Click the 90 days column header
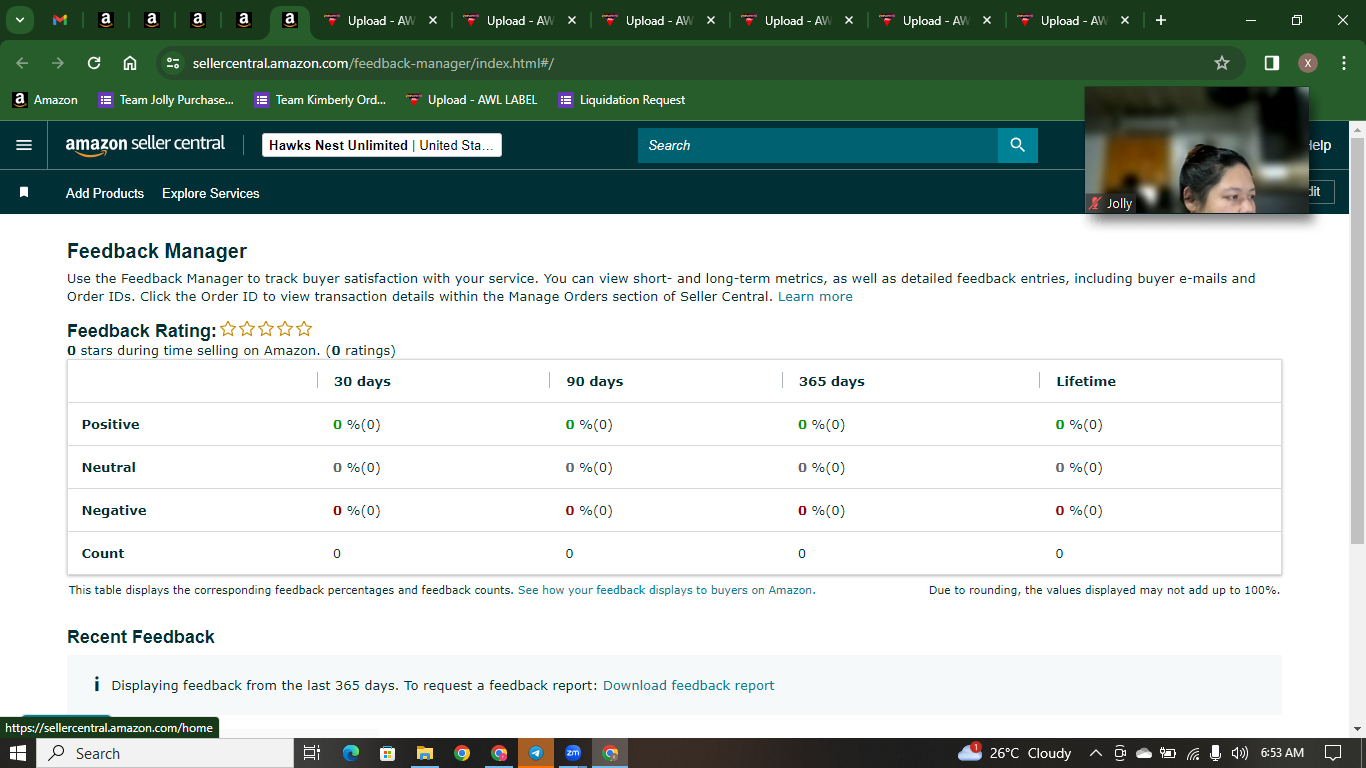 coord(595,381)
